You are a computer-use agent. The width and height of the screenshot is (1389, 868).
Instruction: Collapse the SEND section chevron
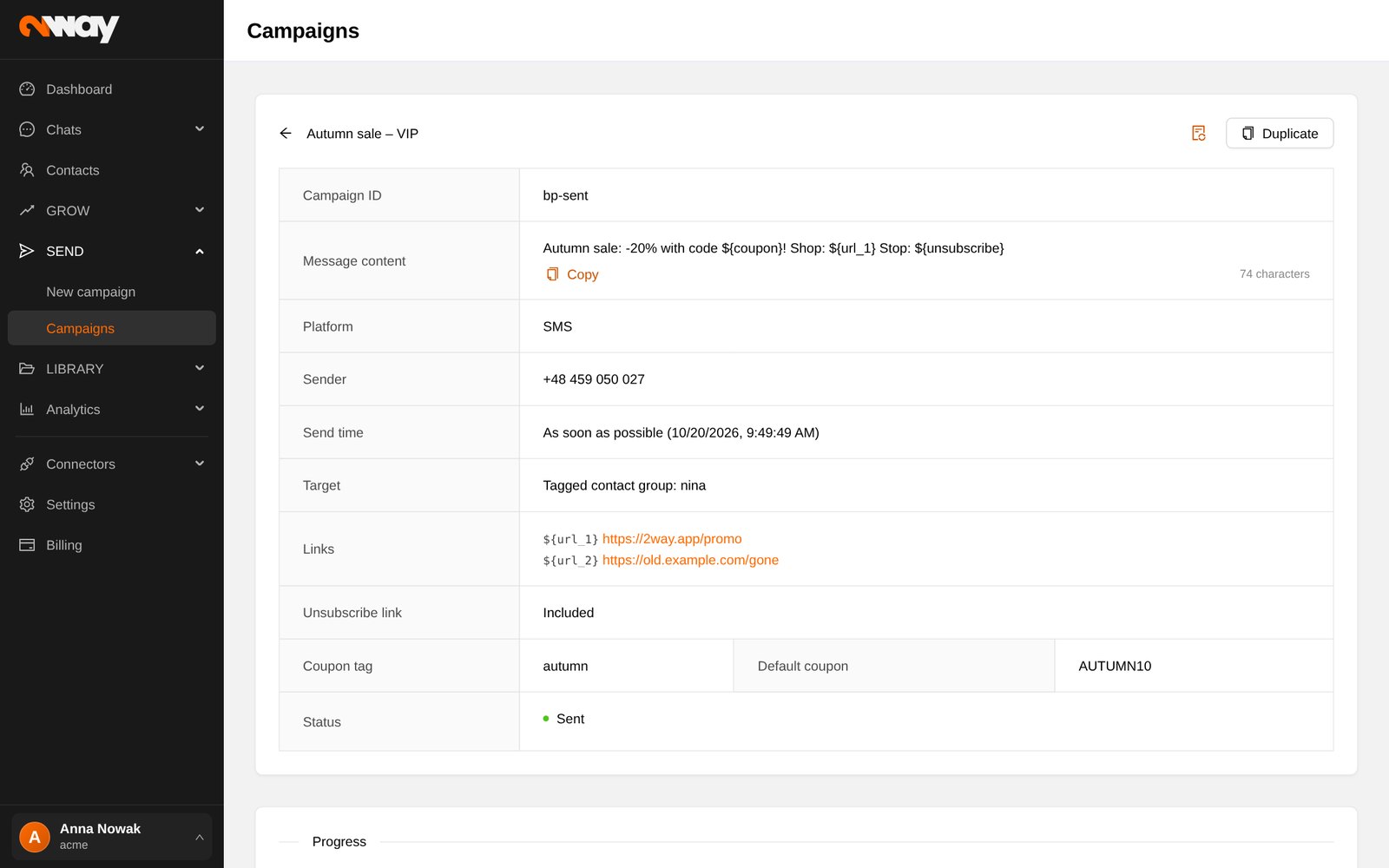(x=200, y=251)
